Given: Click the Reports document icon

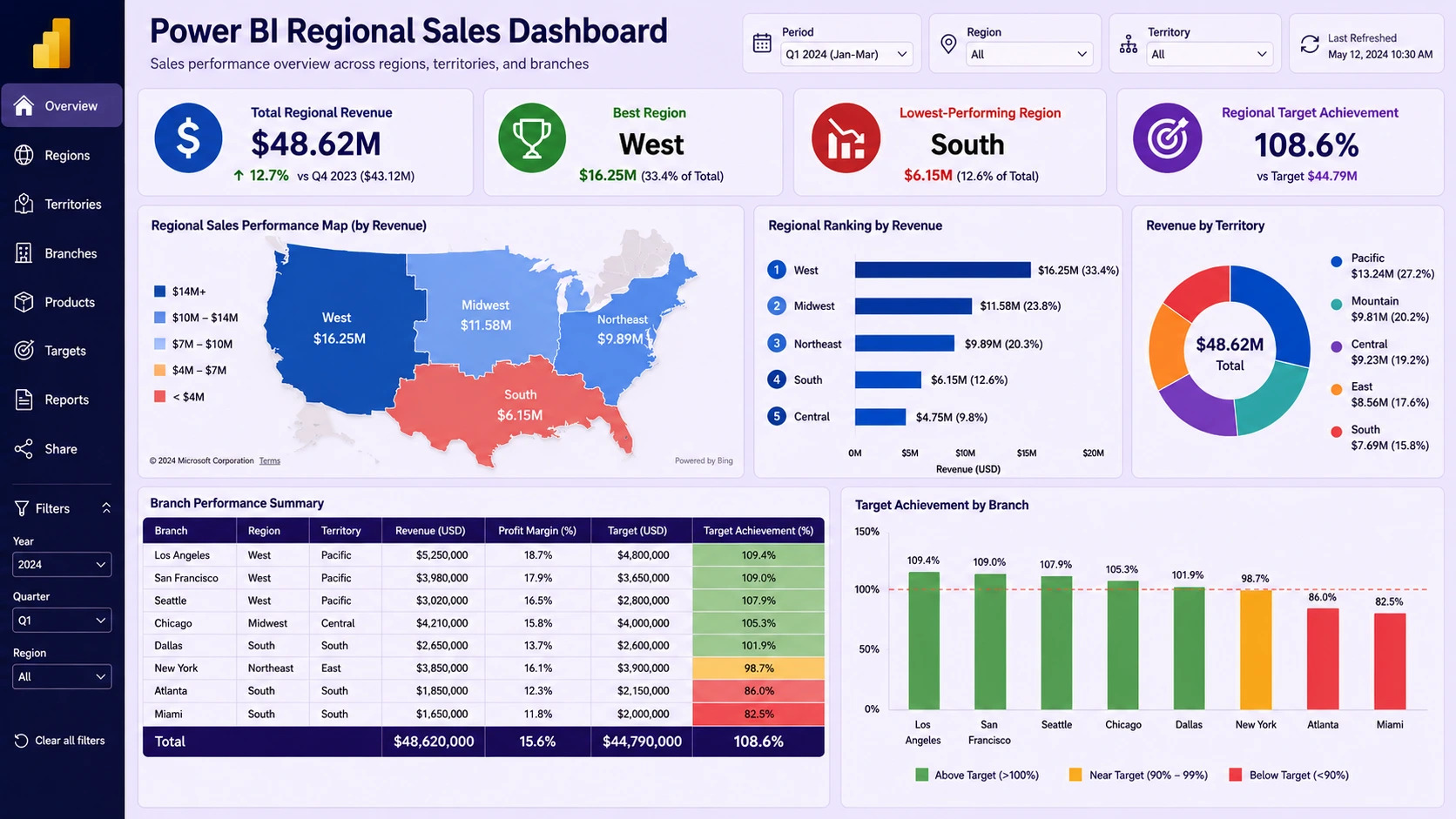Looking at the screenshot, I should [x=24, y=399].
